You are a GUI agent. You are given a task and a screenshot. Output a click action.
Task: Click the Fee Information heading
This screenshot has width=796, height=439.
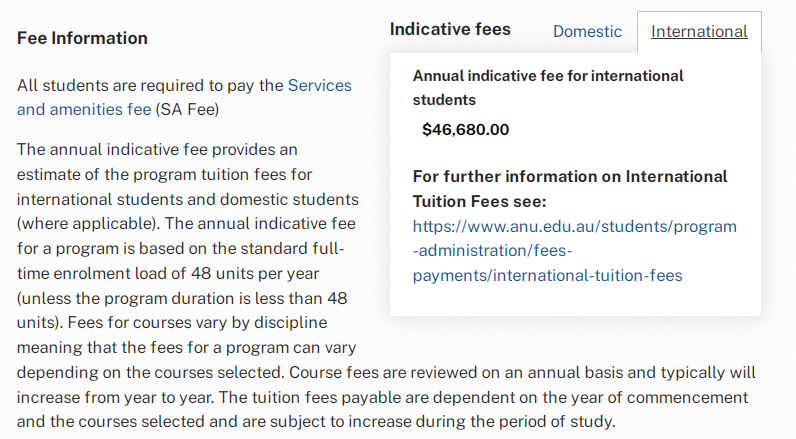click(82, 38)
